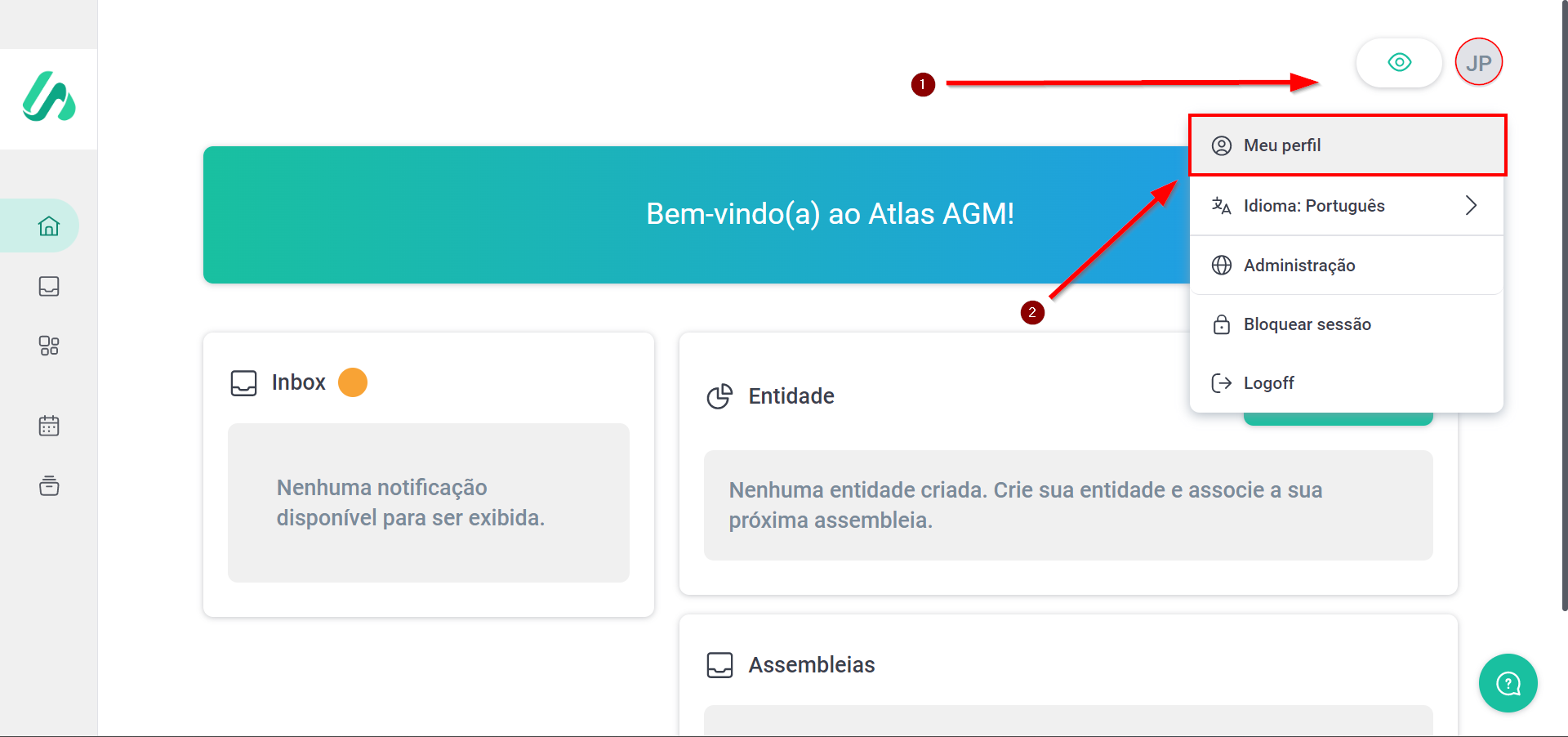1568x737 pixels.
Task: Open the help chat bubble
Action: coord(1508,683)
